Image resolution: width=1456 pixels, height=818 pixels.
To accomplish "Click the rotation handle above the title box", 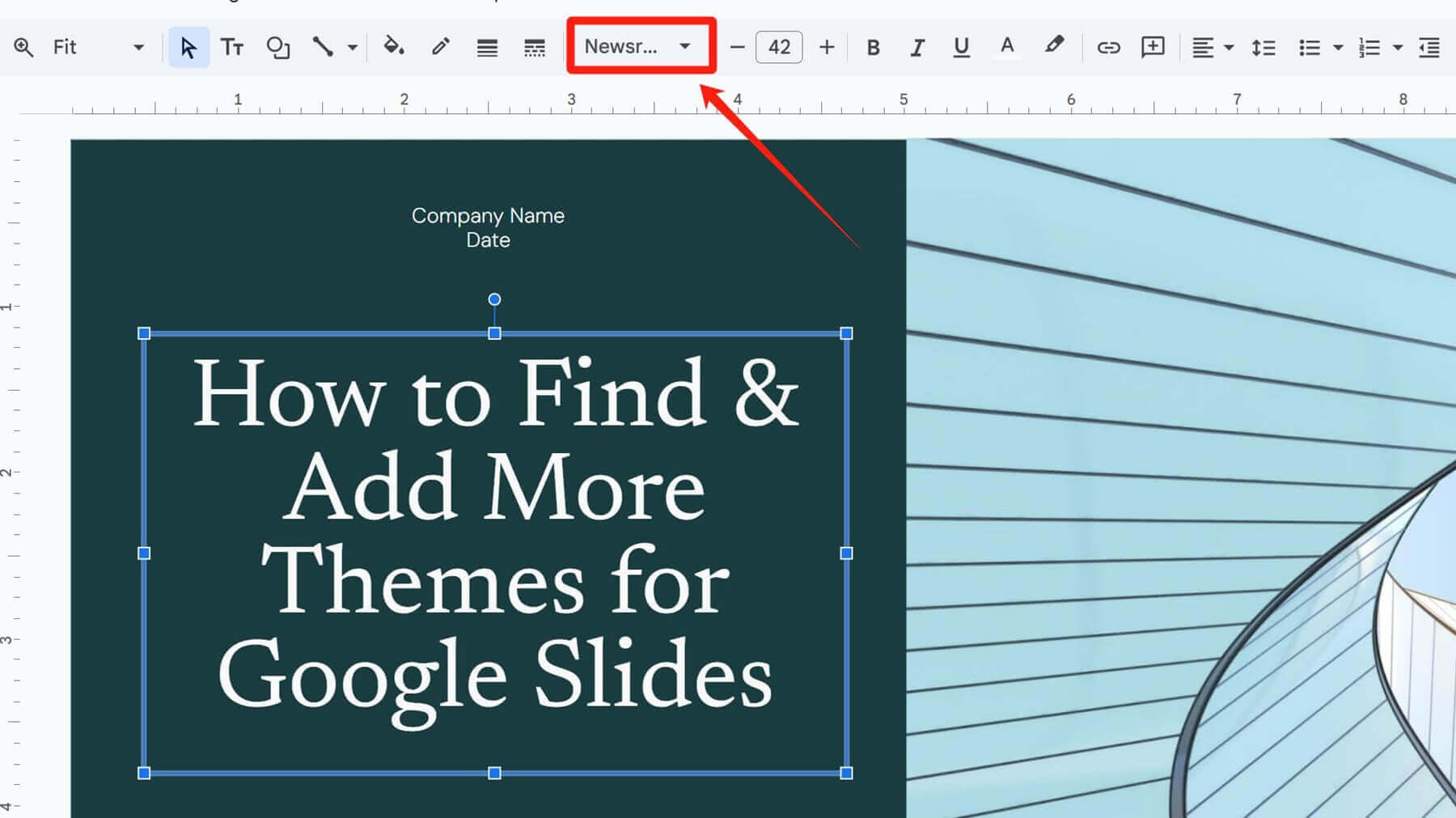I will (494, 299).
